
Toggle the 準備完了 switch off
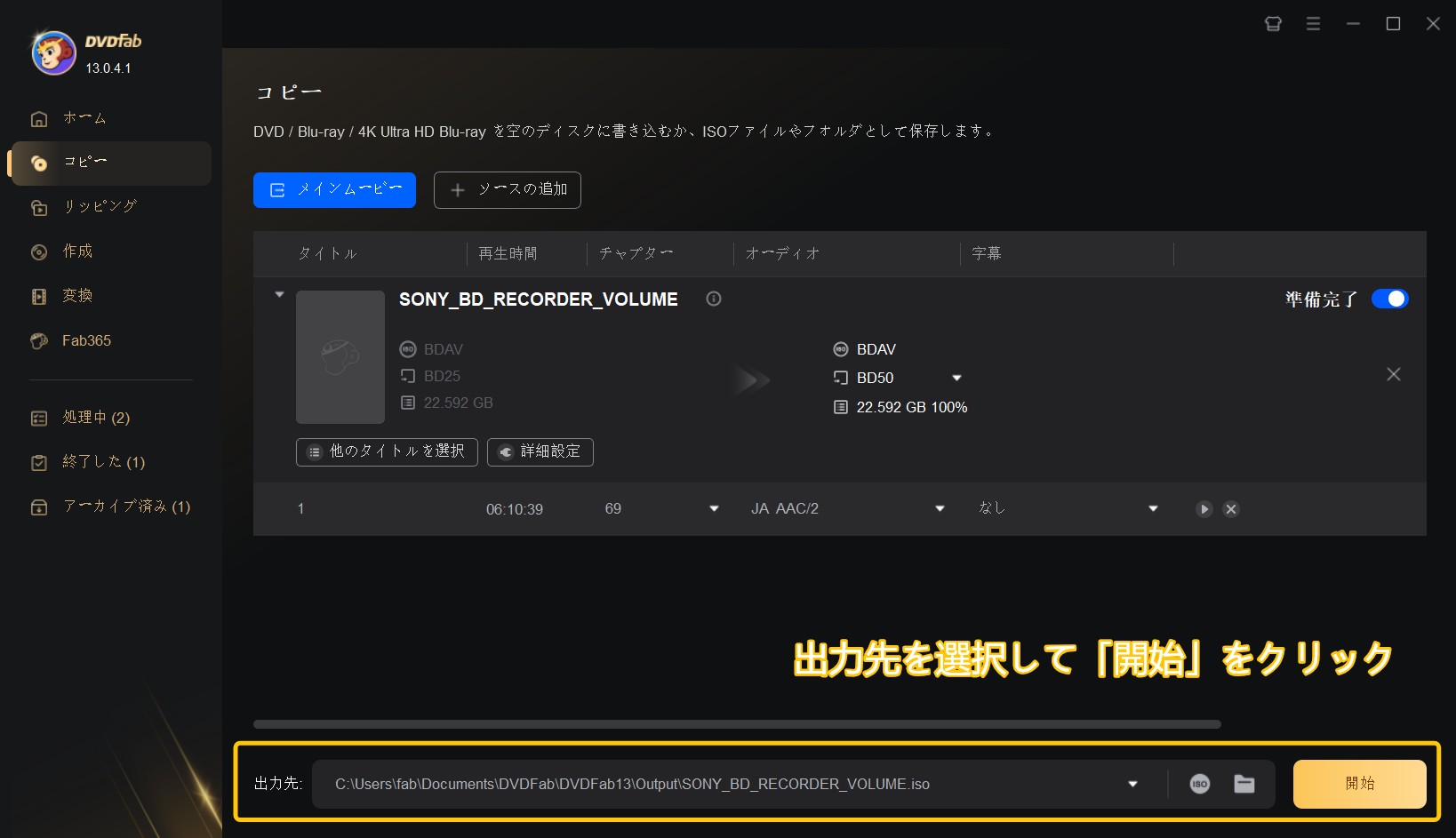(1389, 299)
